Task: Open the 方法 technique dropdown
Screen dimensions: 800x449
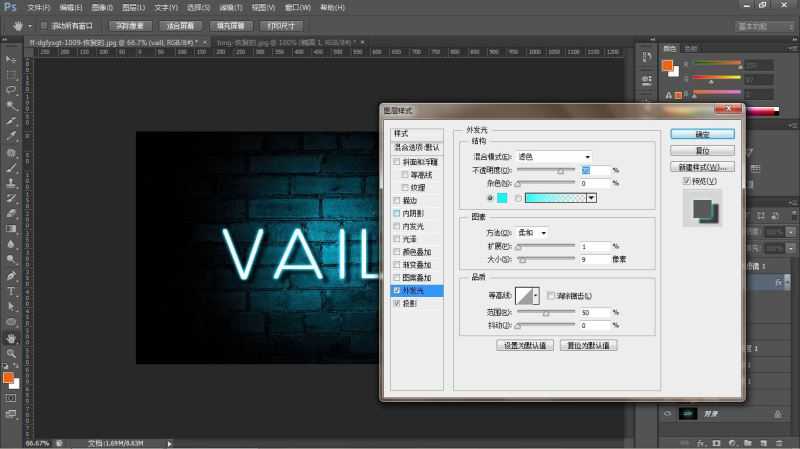Action: tap(529, 232)
